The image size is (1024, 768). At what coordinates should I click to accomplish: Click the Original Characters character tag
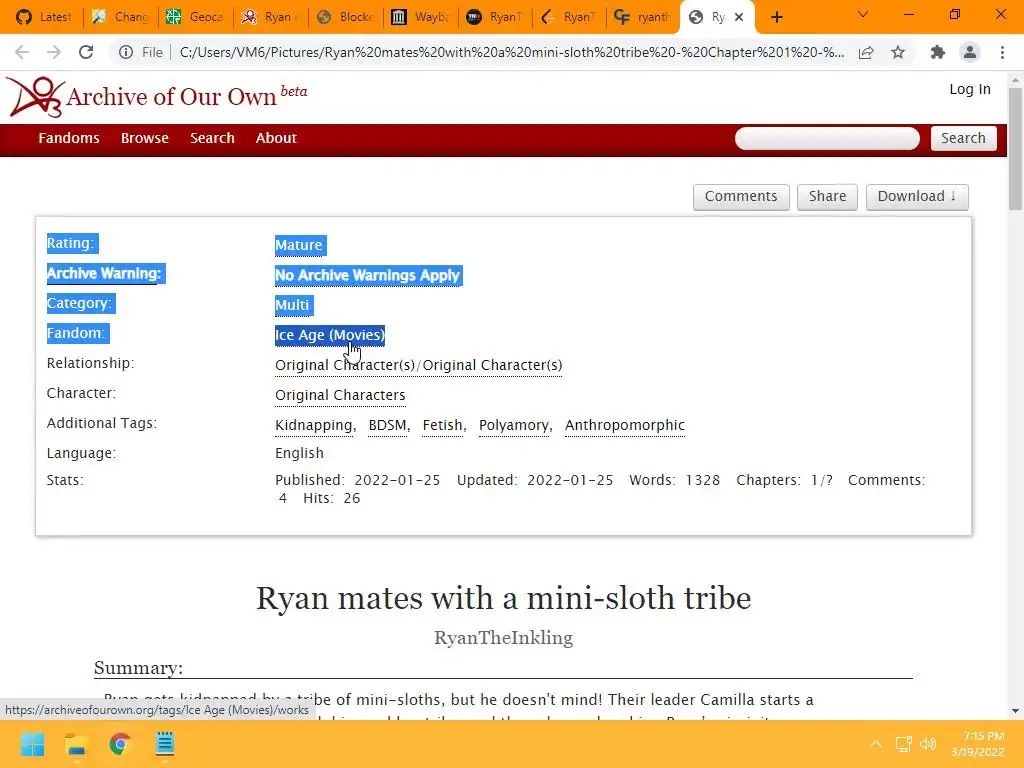click(x=340, y=395)
